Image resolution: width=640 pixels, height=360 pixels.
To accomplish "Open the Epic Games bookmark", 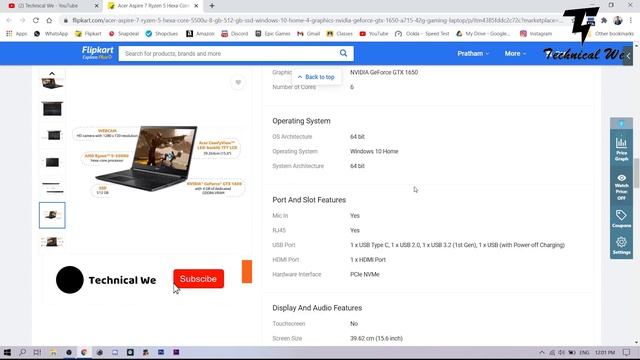I will [x=273, y=33].
